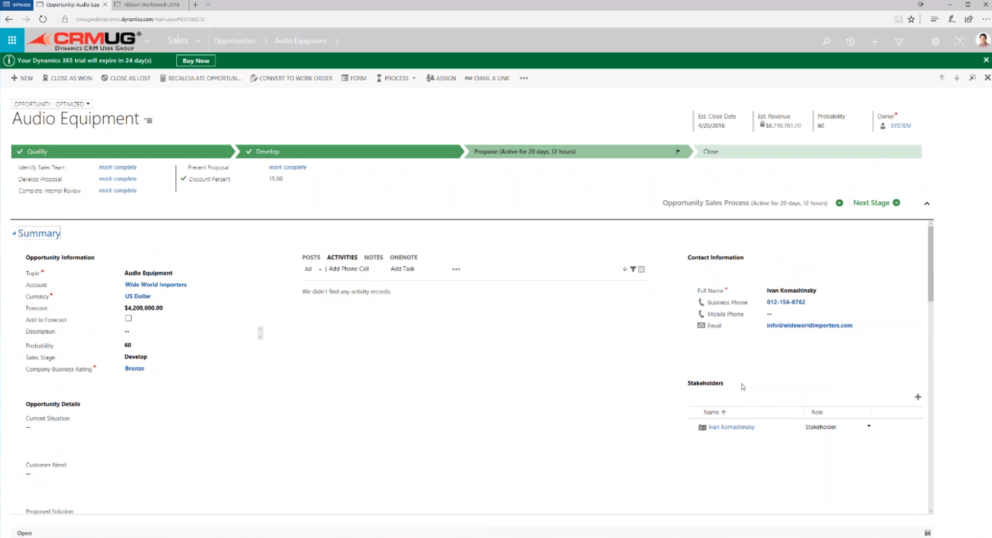Image resolution: width=992 pixels, height=538 pixels.
Task: Open the Wide World Importers account link
Action: click(x=156, y=285)
